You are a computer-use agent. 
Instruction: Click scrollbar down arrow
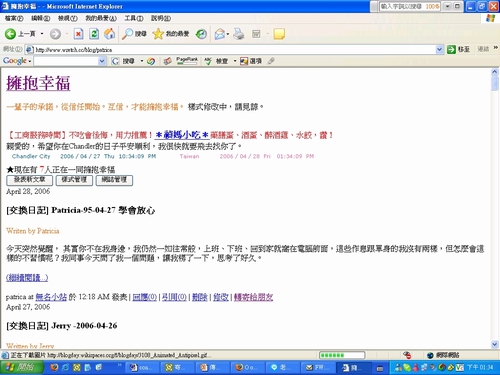(495, 344)
